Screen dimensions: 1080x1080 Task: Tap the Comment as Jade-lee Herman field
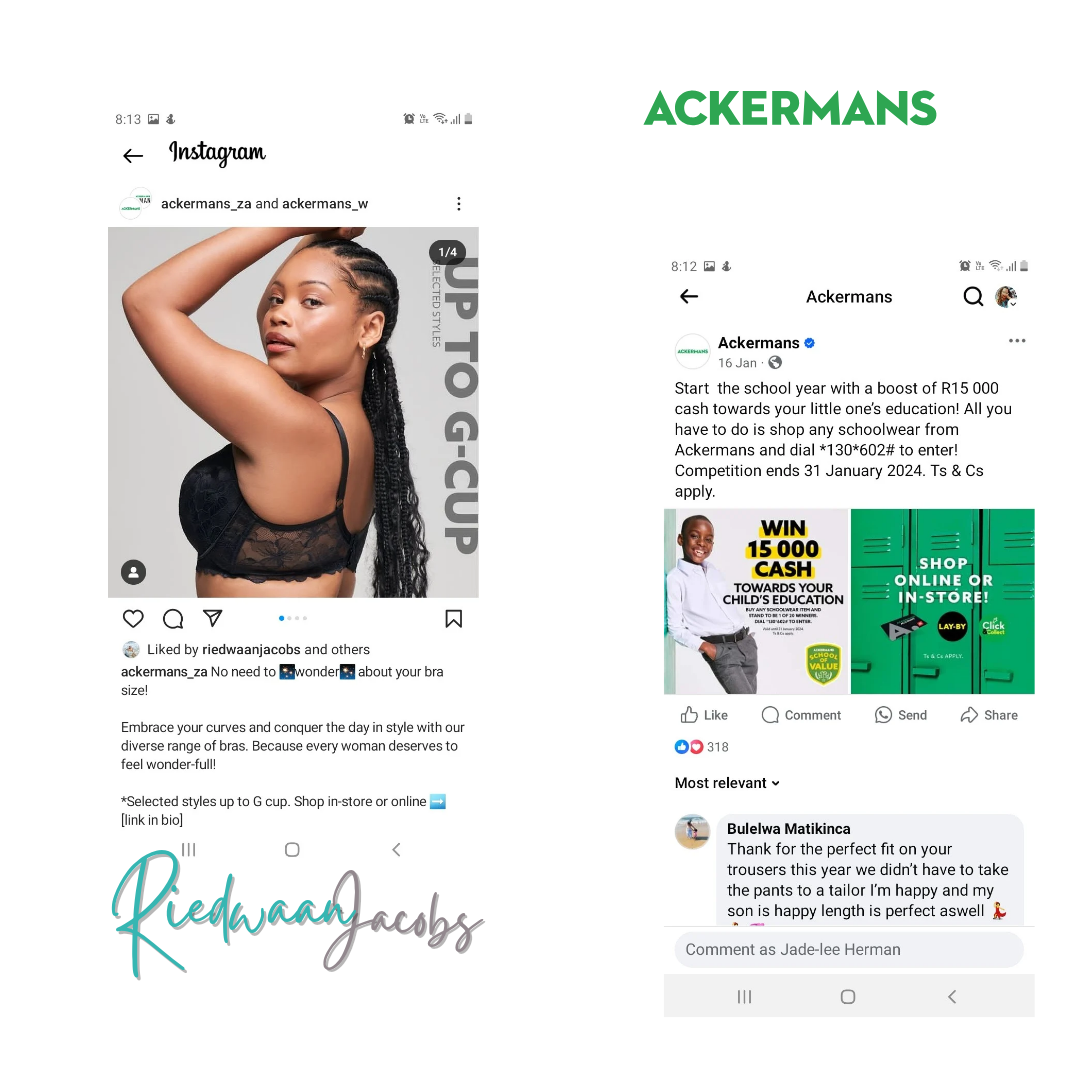click(849, 949)
